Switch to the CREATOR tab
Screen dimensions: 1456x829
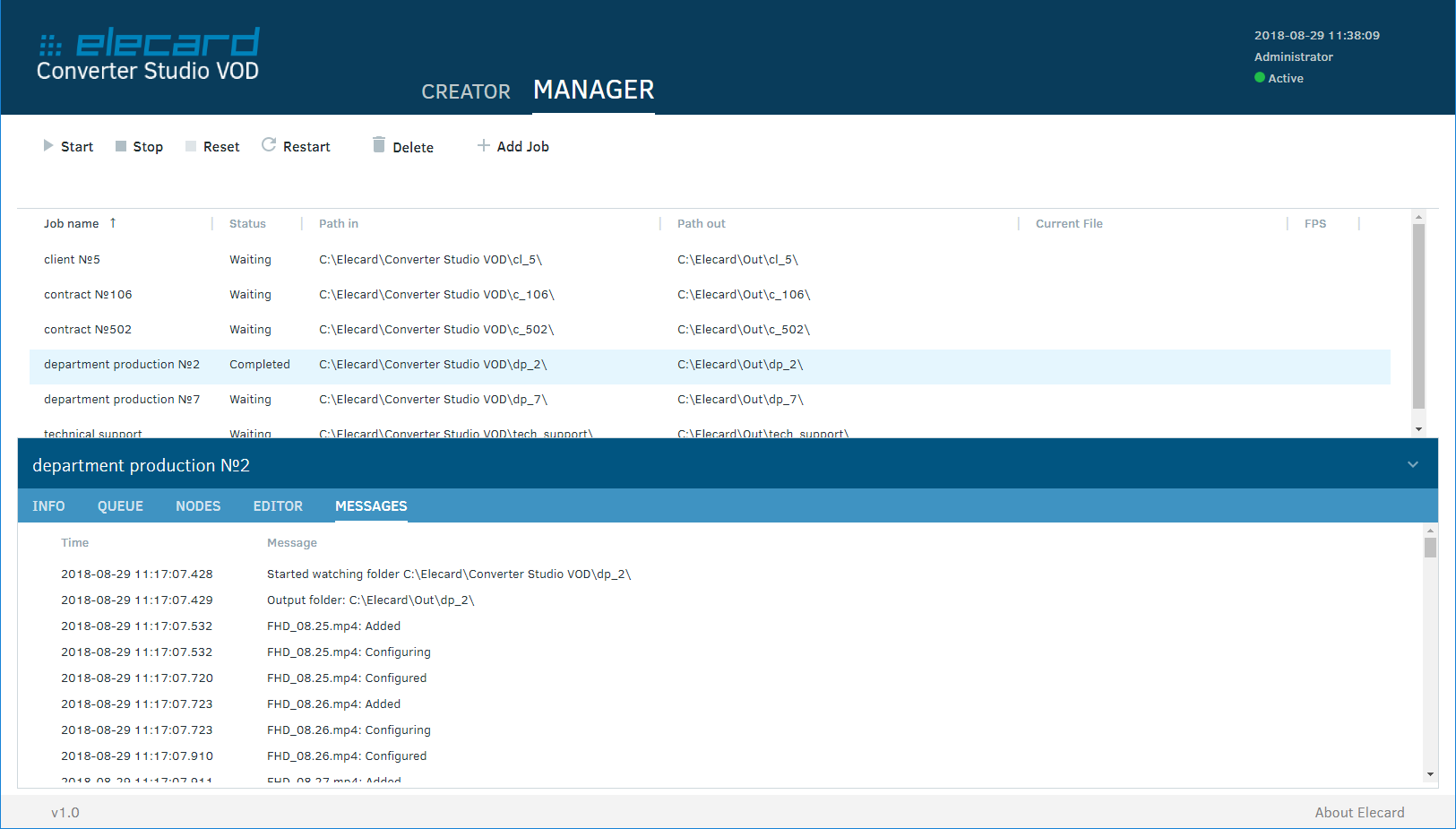coord(466,91)
